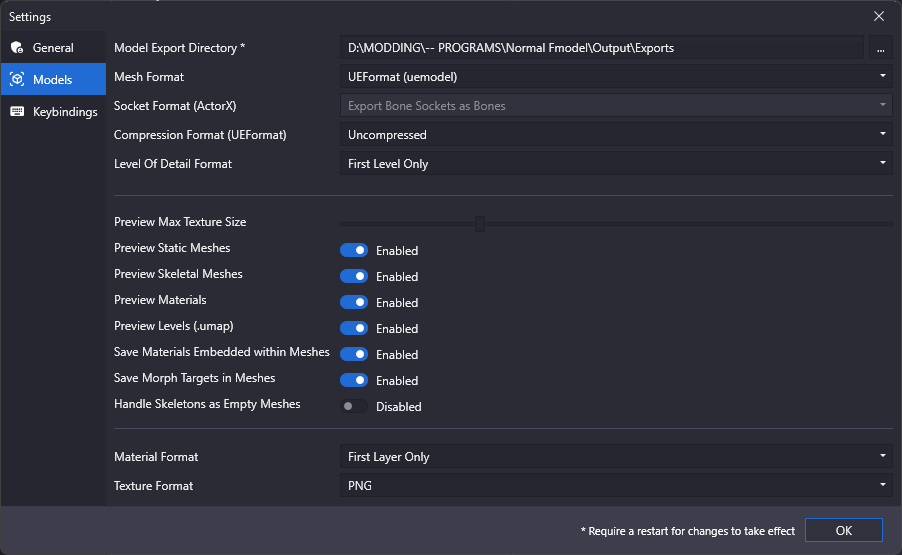The width and height of the screenshot is (902, 555).
Task: Turn off Preview Skeletal Meshes
Action: click(x=354, y=276)
